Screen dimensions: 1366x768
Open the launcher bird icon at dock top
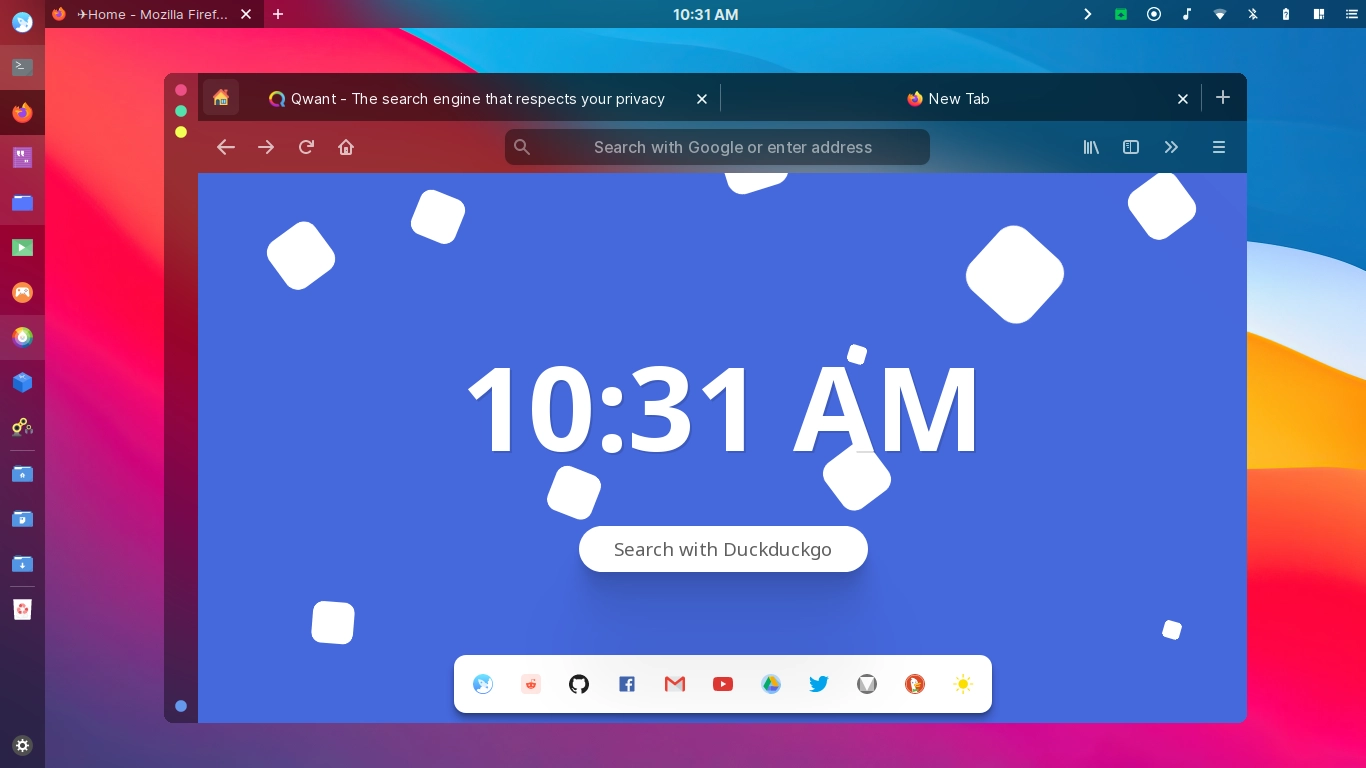[22, 22]
